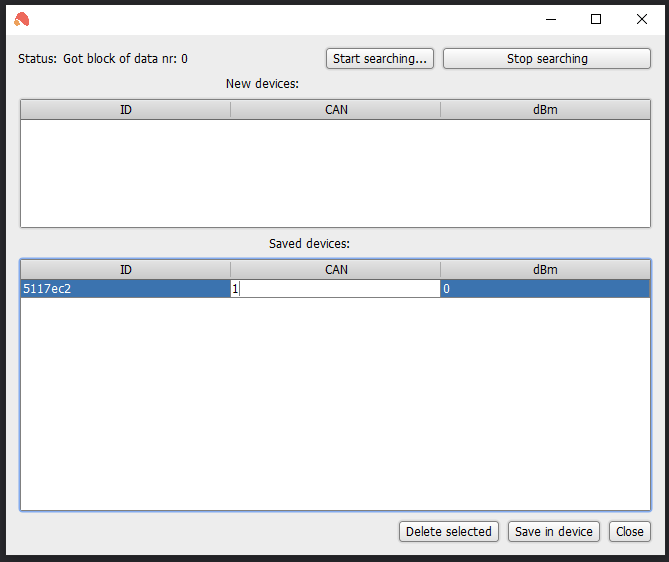Minimize the device search window
The height and width of the screenshot is (562, 669).
[551, 19]
